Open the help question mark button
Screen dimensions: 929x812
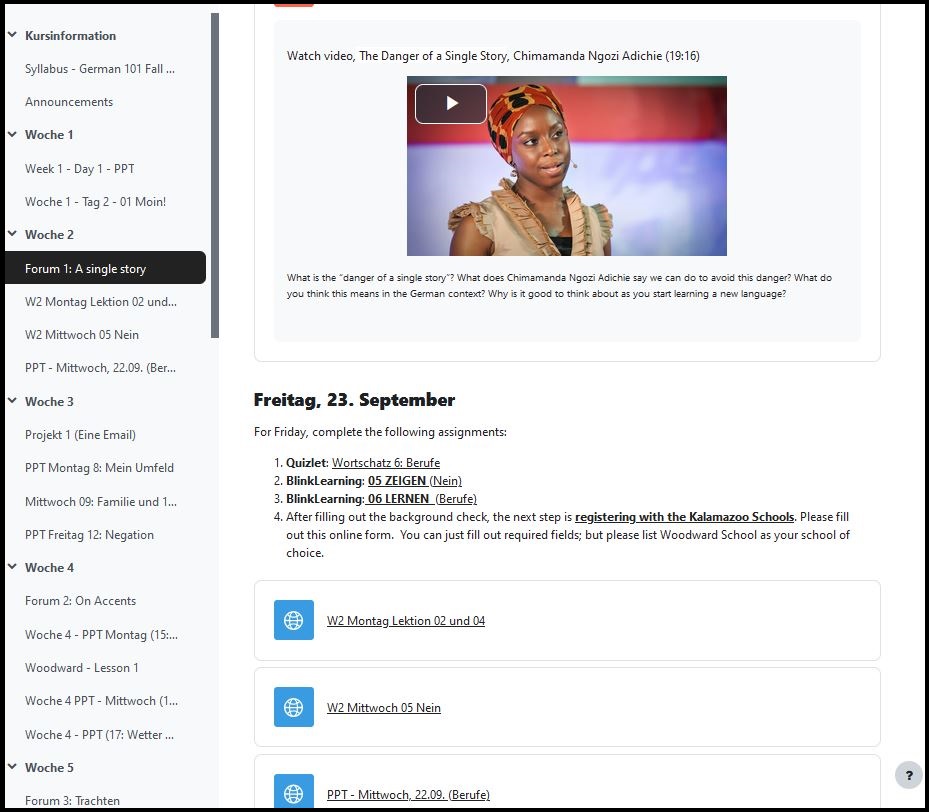coord(909,775)
